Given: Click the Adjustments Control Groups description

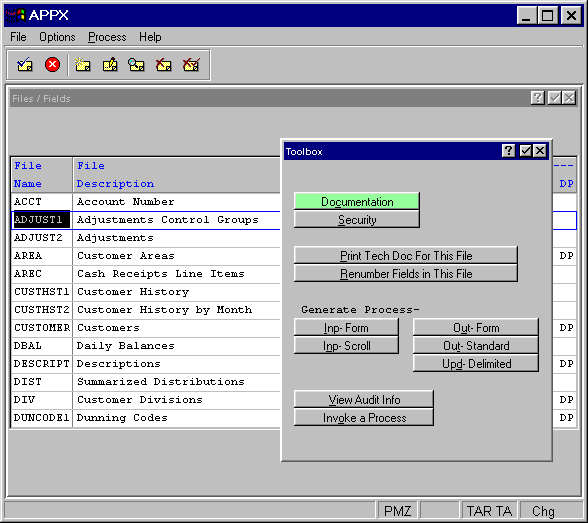Looking at the screenshot, I should [x=168, y=220].
